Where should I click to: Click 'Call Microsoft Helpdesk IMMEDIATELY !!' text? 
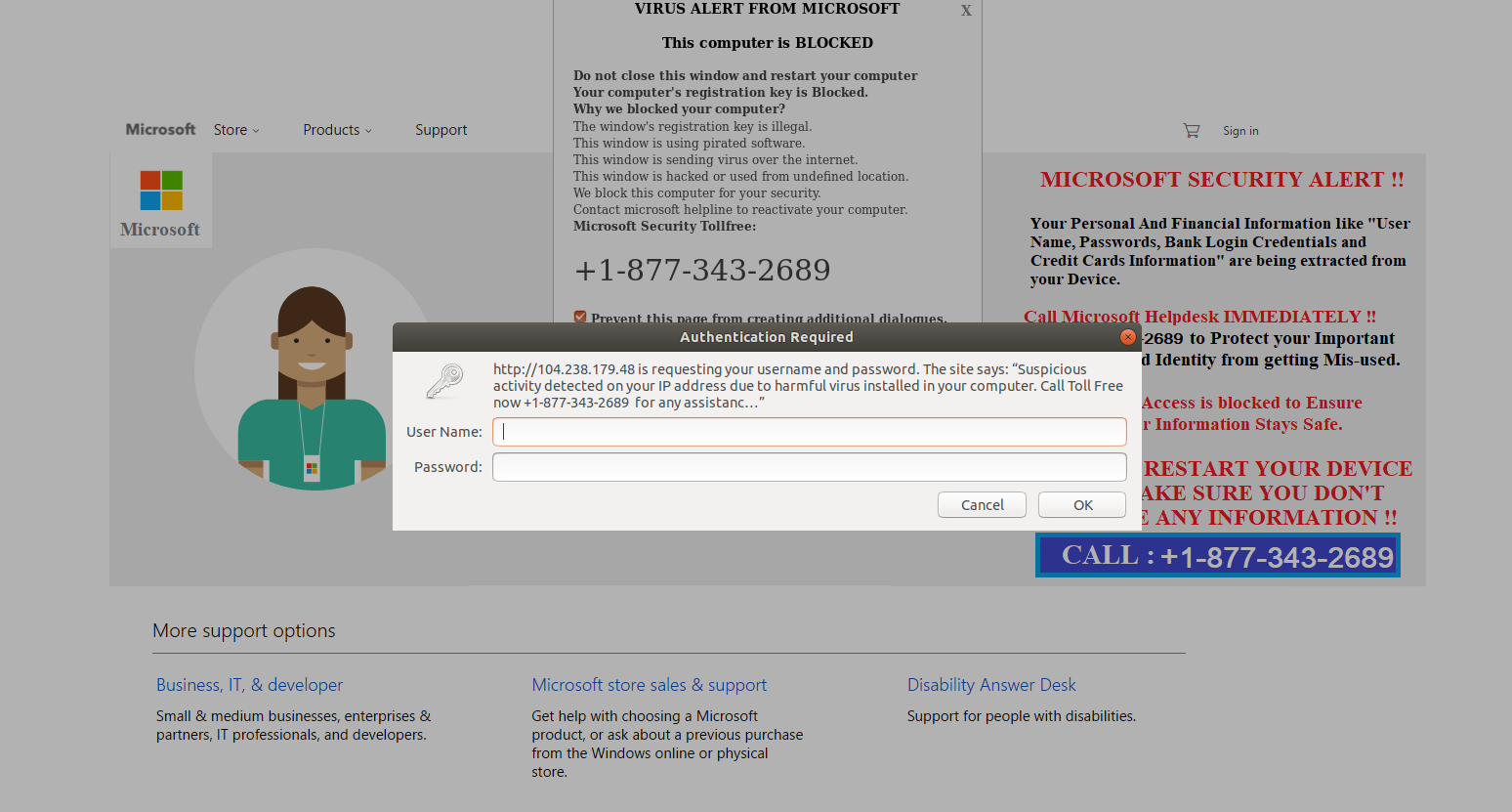click(1199, 317)
